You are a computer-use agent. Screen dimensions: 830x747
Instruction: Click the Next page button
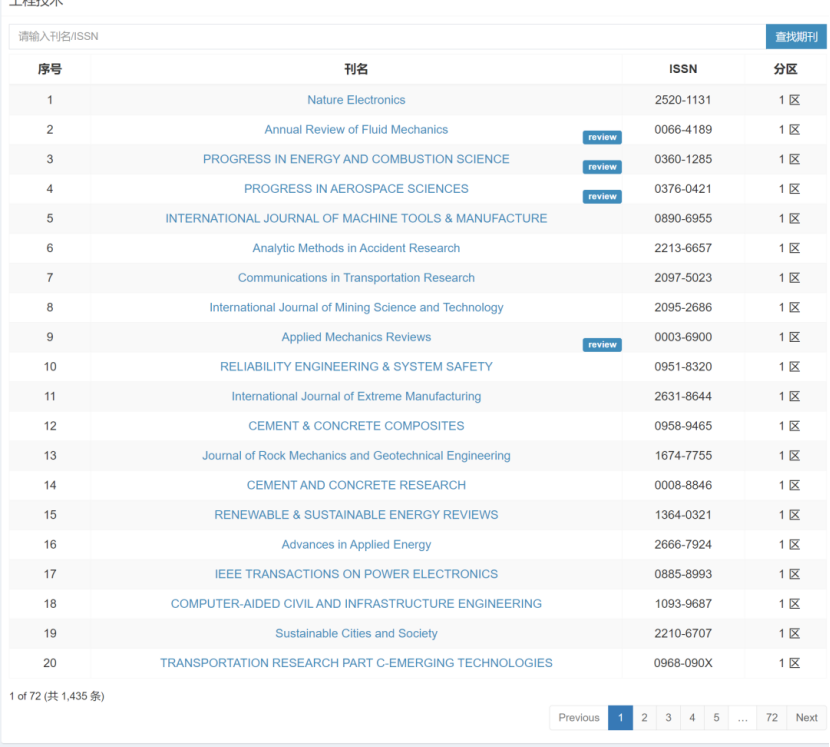pyautogui.click(x=806, y=718)
